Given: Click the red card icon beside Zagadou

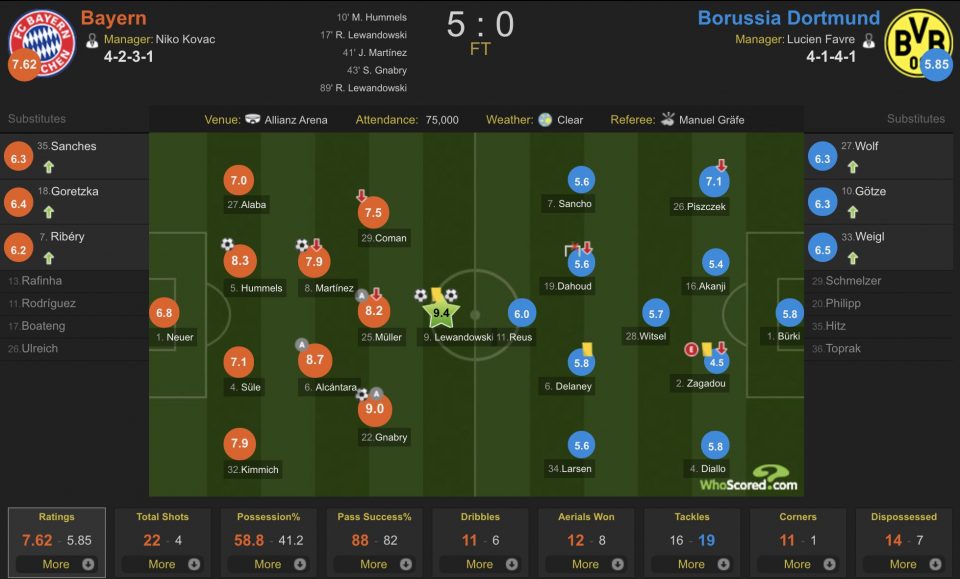Looking at the screenshot, I should [x=690, y=349].
